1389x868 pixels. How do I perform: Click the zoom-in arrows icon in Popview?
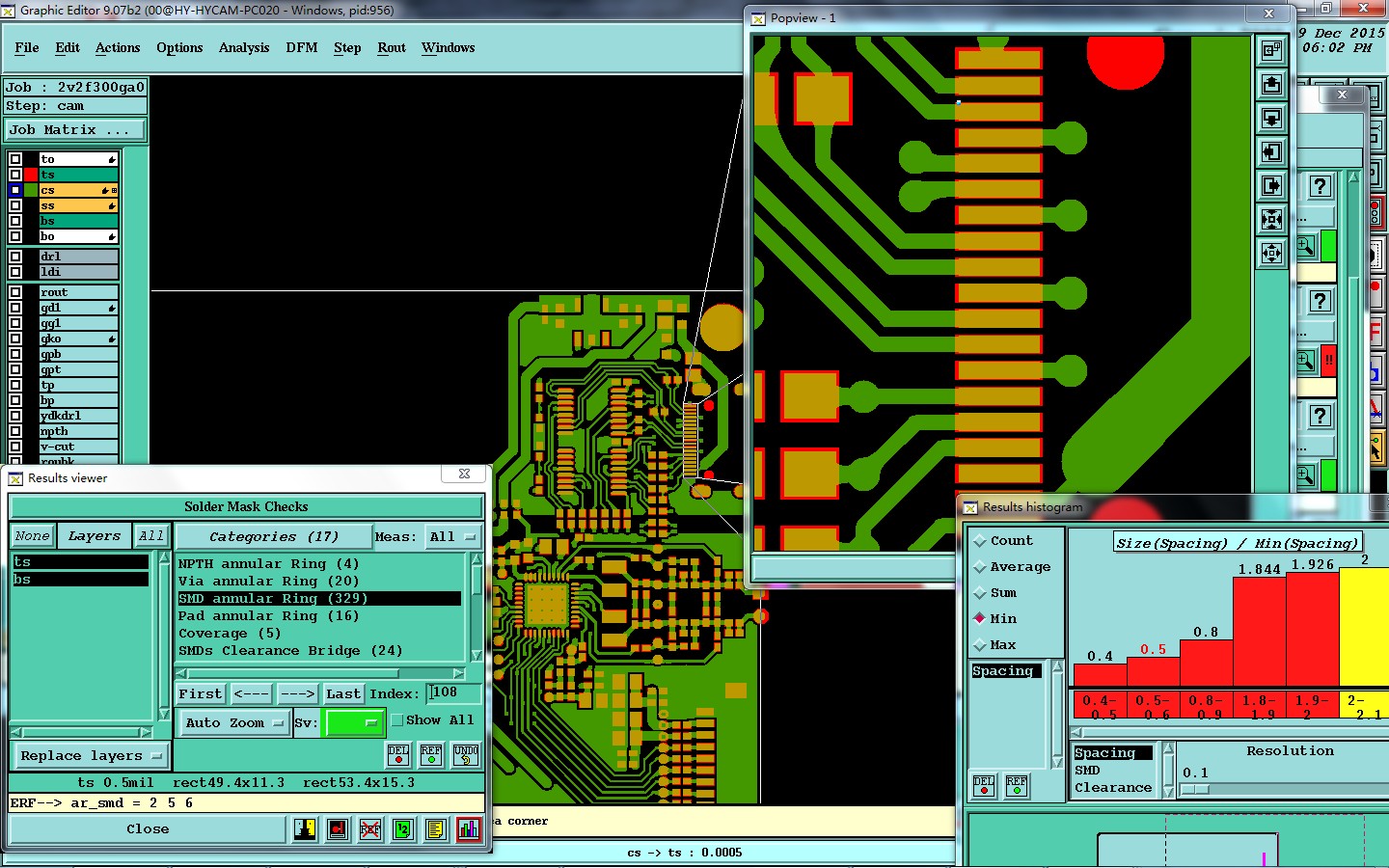coord(1272,220)
